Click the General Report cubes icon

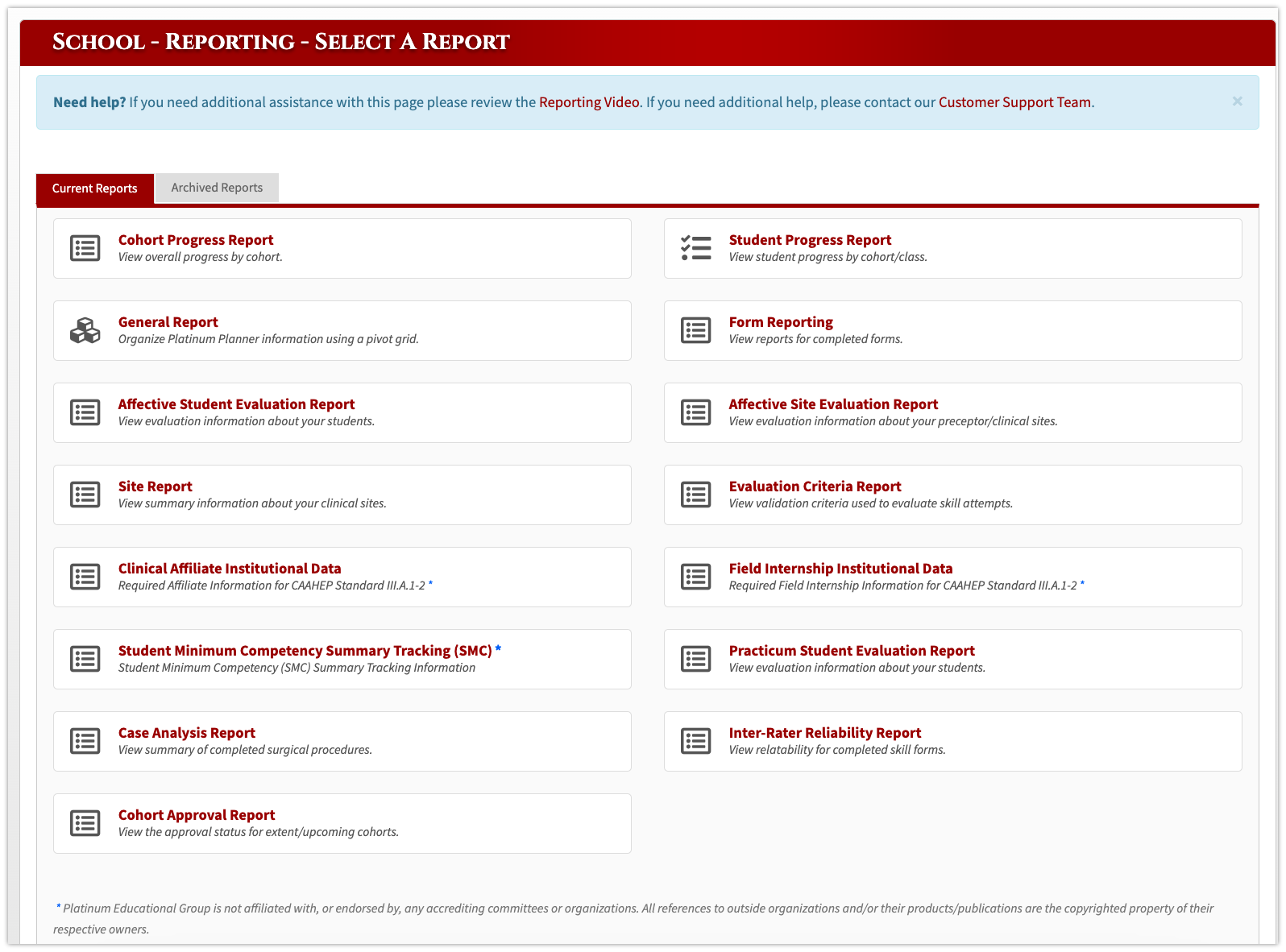tap(85, 330)
